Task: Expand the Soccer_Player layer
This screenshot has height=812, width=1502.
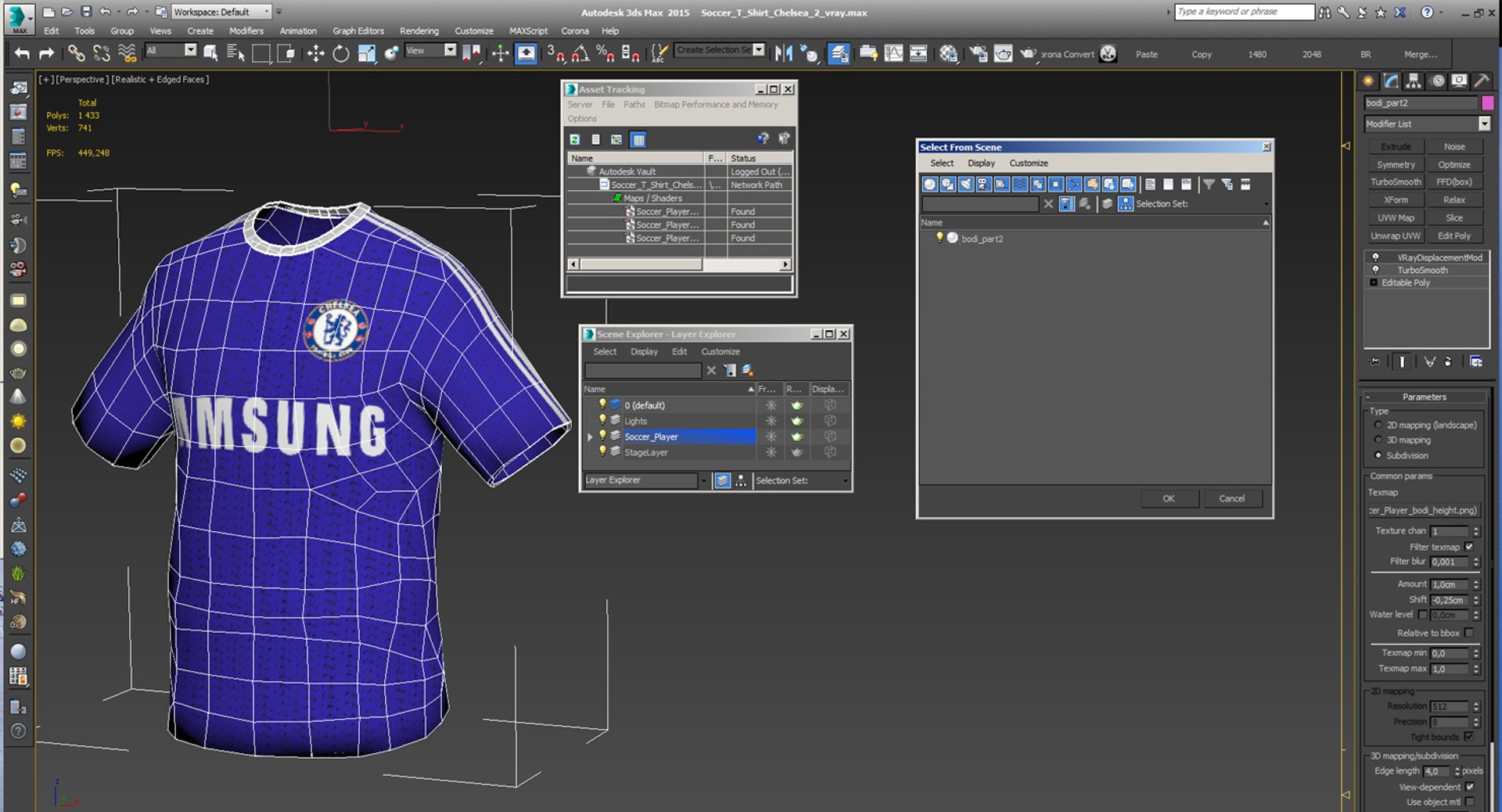Action: tap(590, 437)
